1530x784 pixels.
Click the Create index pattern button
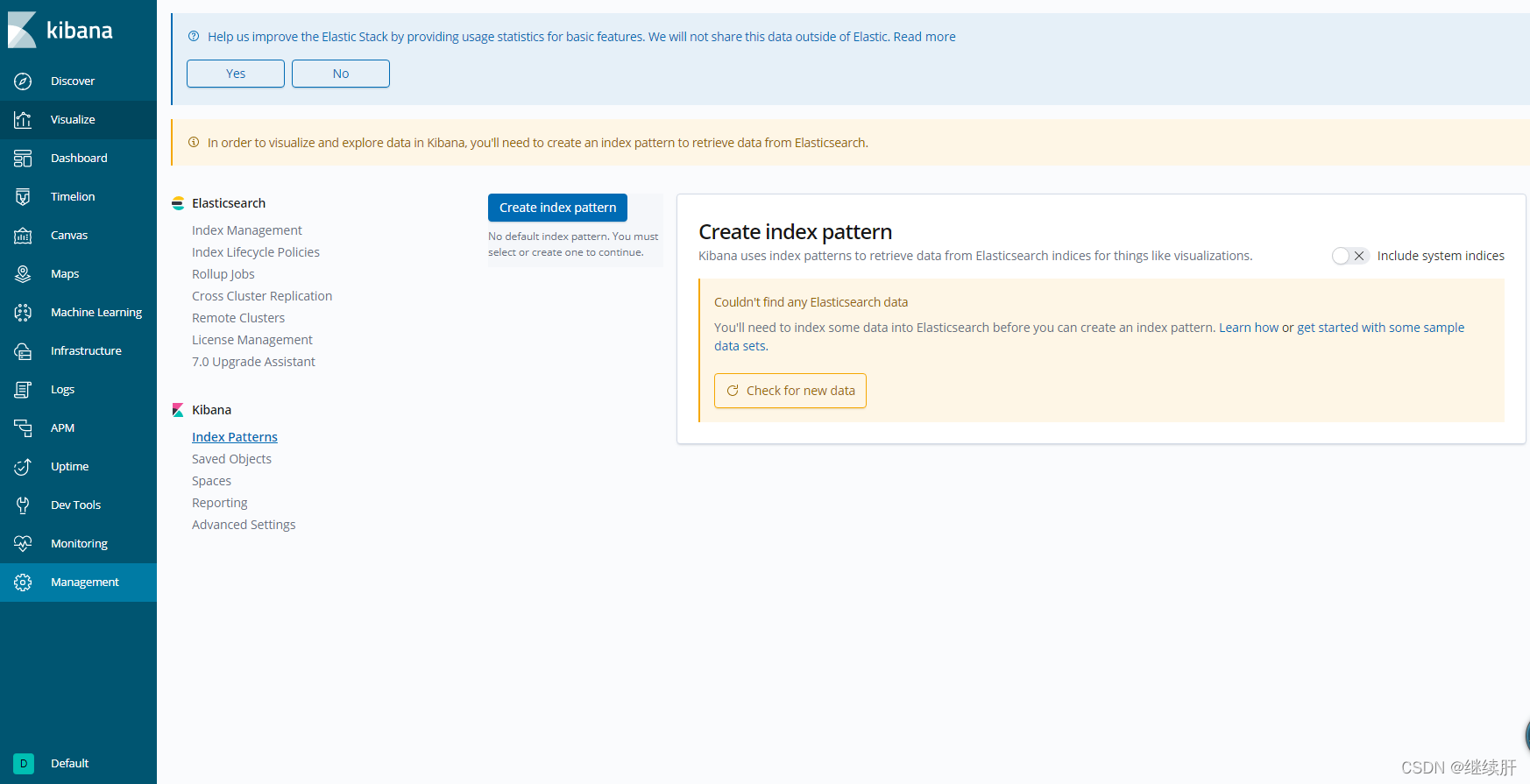557,208
